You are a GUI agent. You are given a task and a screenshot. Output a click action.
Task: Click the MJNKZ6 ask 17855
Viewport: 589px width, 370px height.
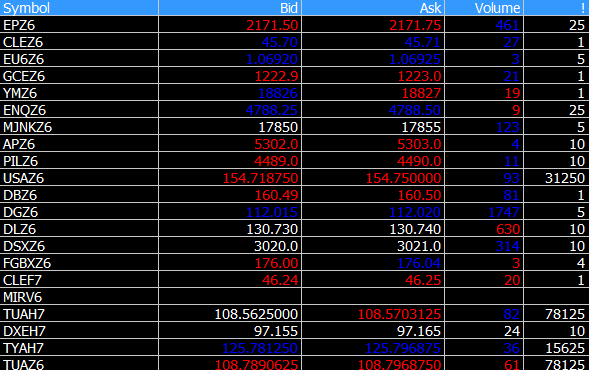[x=421, y=127]
